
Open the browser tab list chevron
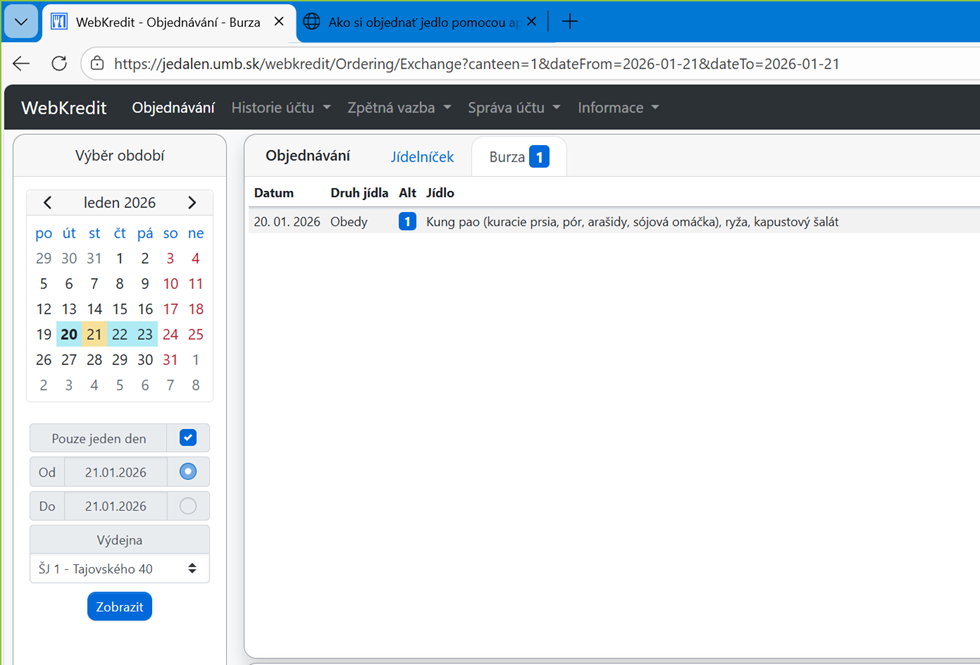click(x=21, y=21)
